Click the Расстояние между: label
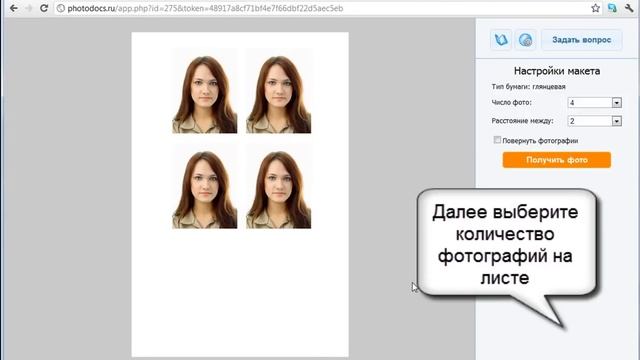Image resolution: width=640 pixels, height=360 pixels. (522, 121)
